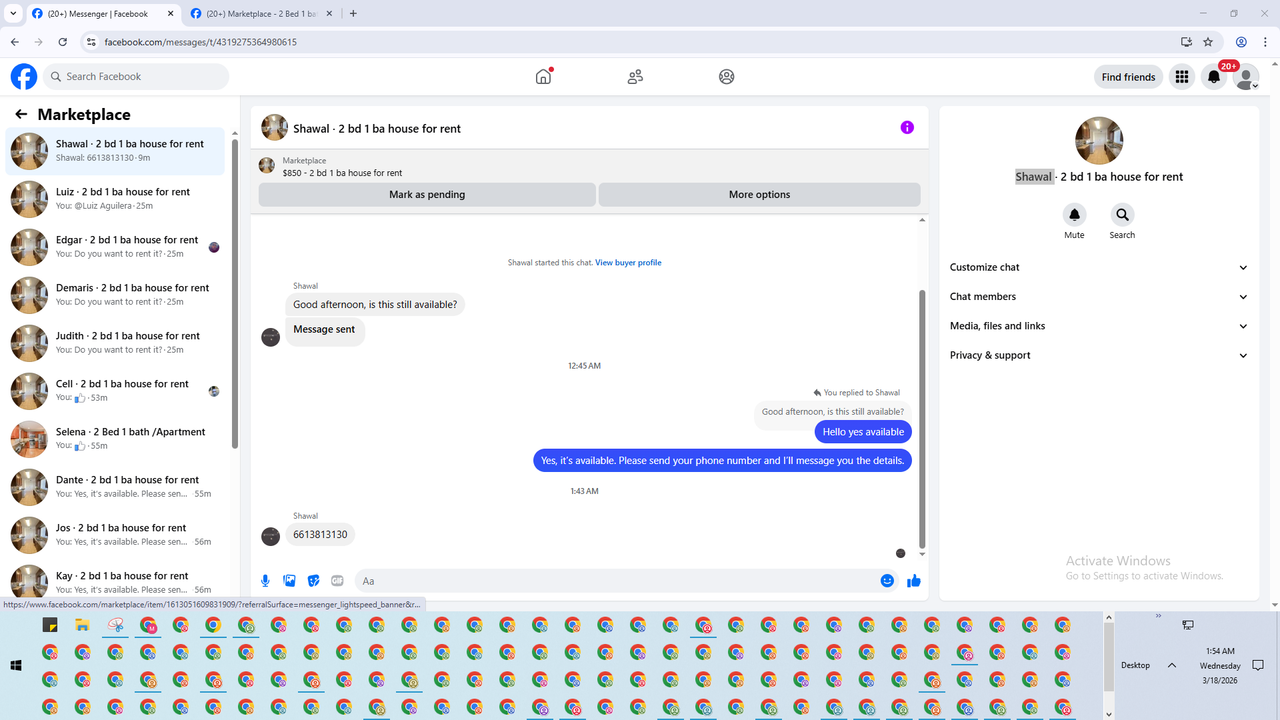Open the notifications bell with 20+ badge
This screenshot has width=1280, height=720.
[1214, 77]
